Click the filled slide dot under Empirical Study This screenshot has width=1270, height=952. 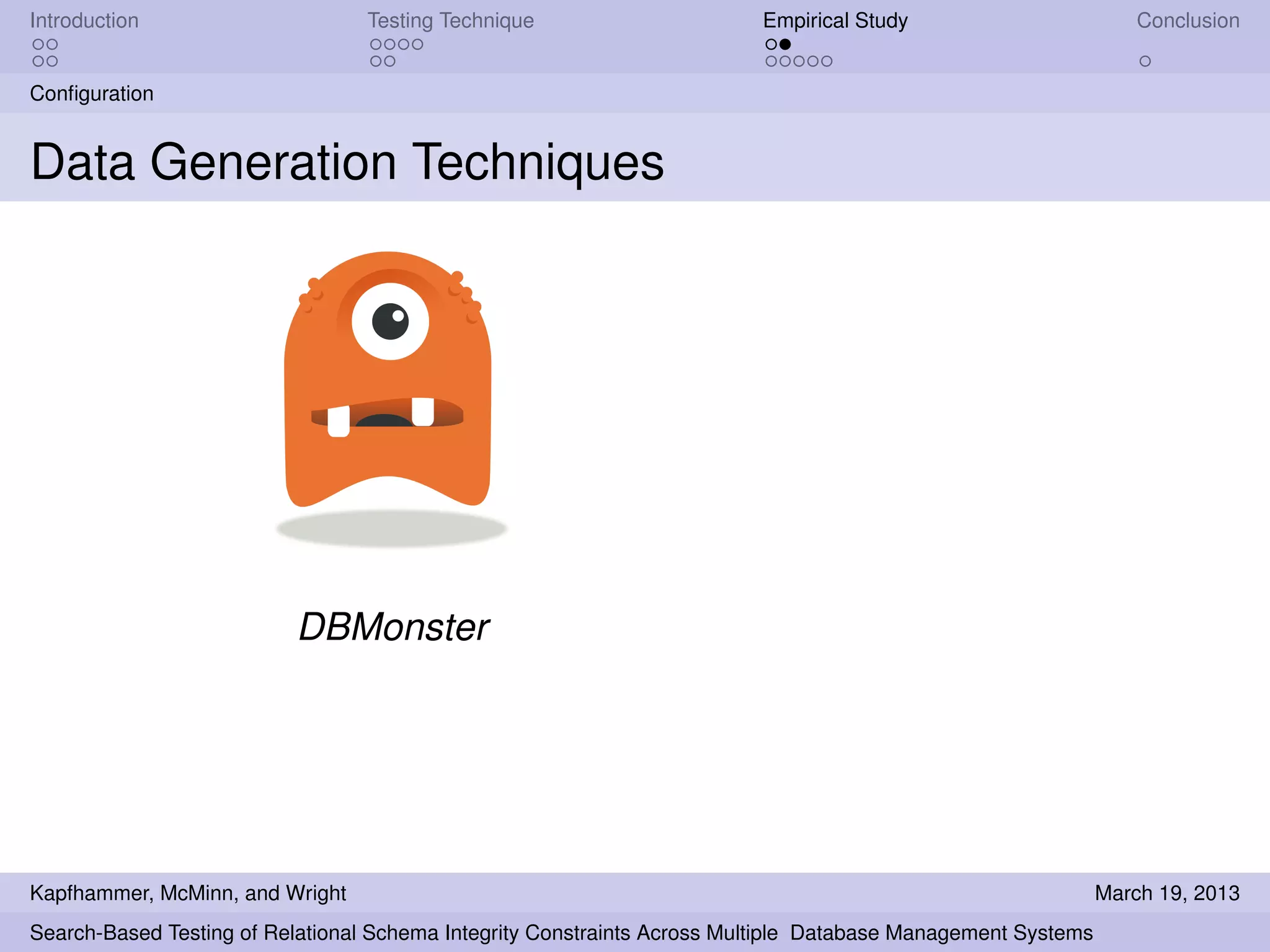pos(785,44)
